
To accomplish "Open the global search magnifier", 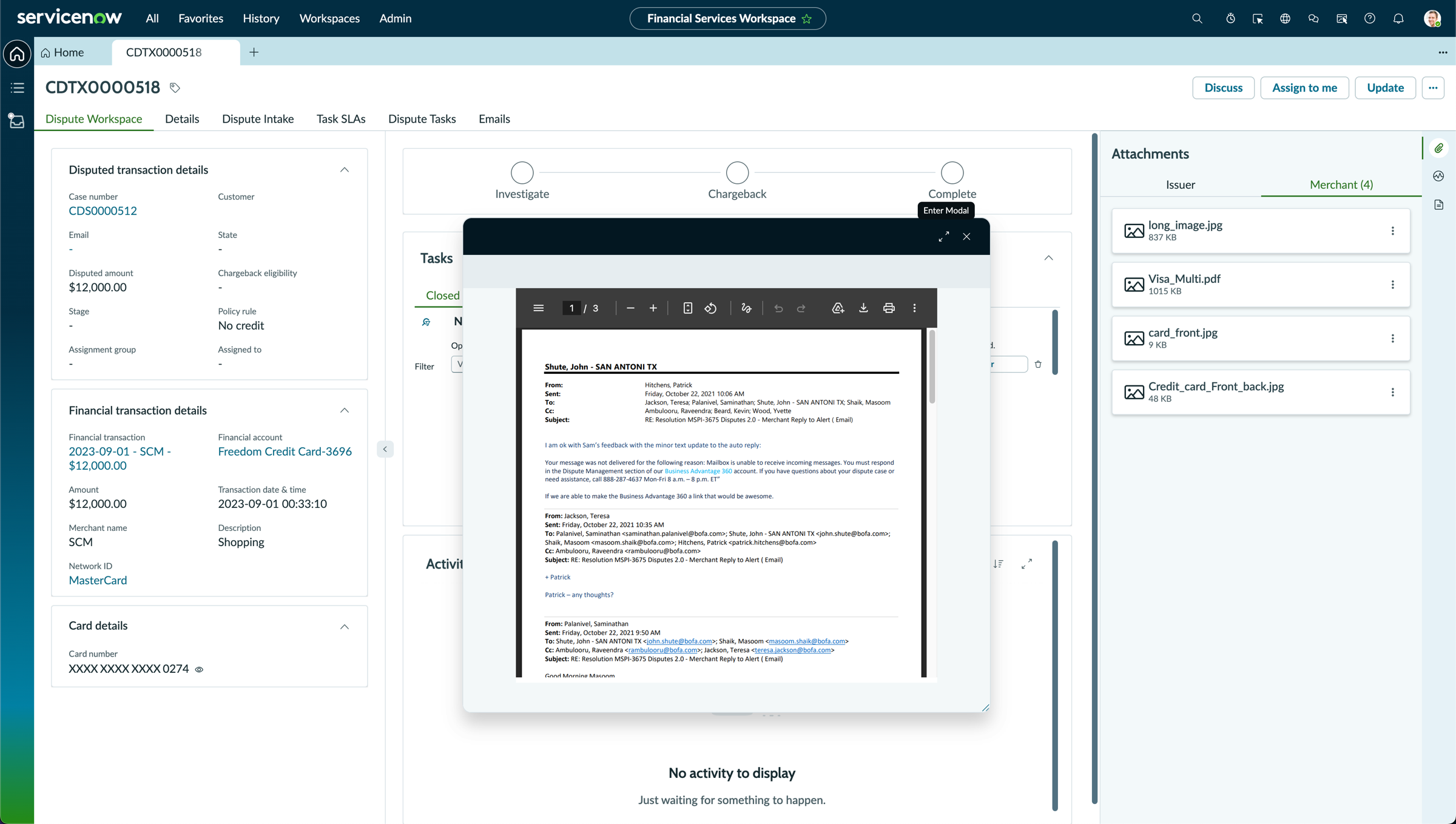I will [x=1197, y=19].
